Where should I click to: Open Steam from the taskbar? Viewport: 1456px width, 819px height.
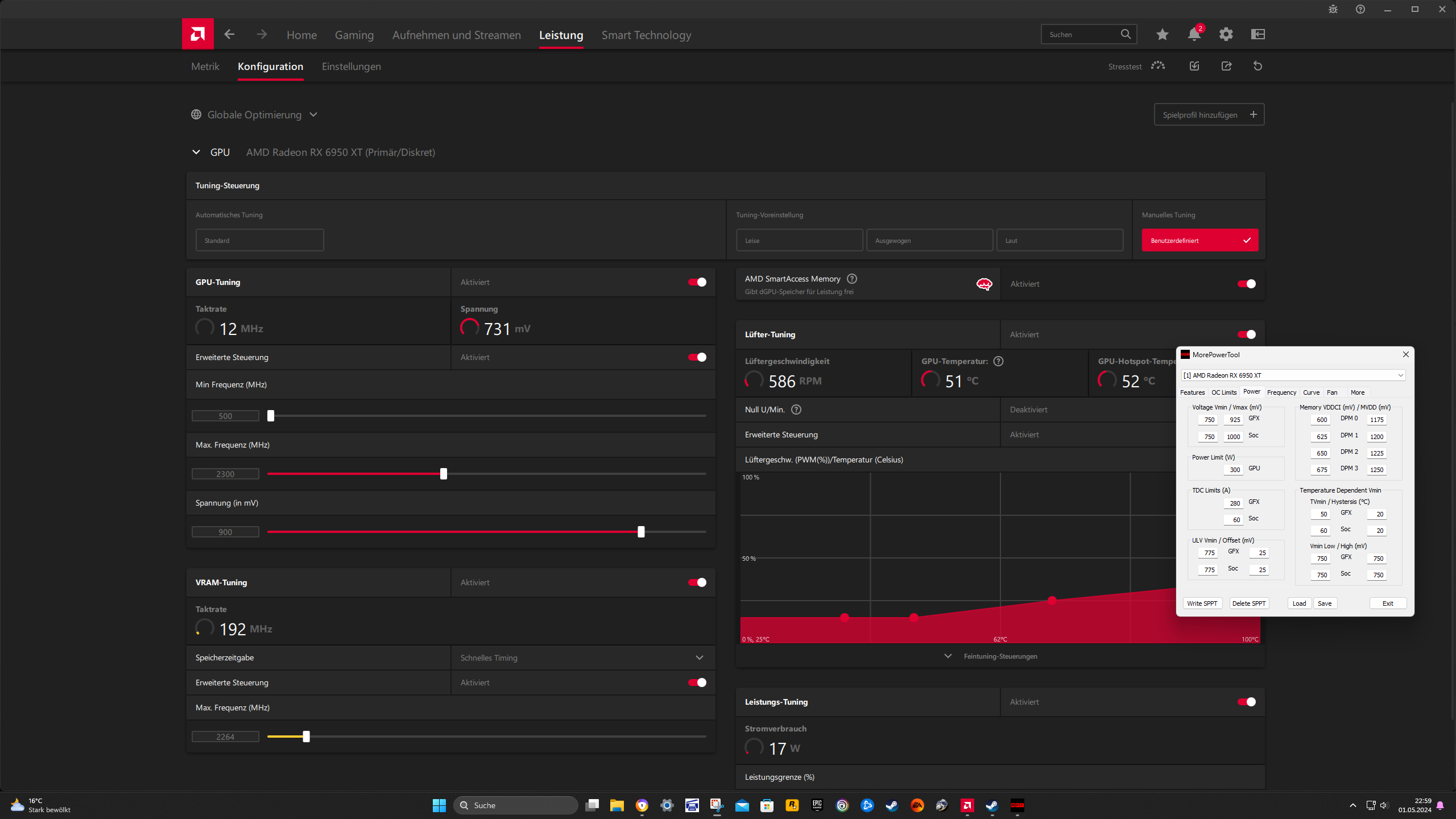(x=892, y=805)
